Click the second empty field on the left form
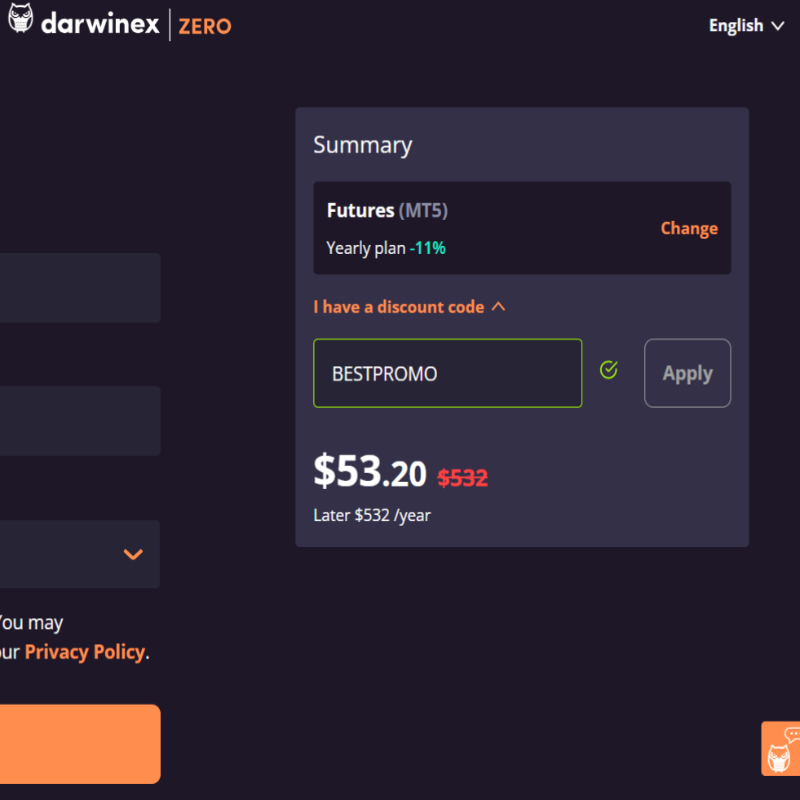The image size is (800, 800). click(x=80, y=421)
